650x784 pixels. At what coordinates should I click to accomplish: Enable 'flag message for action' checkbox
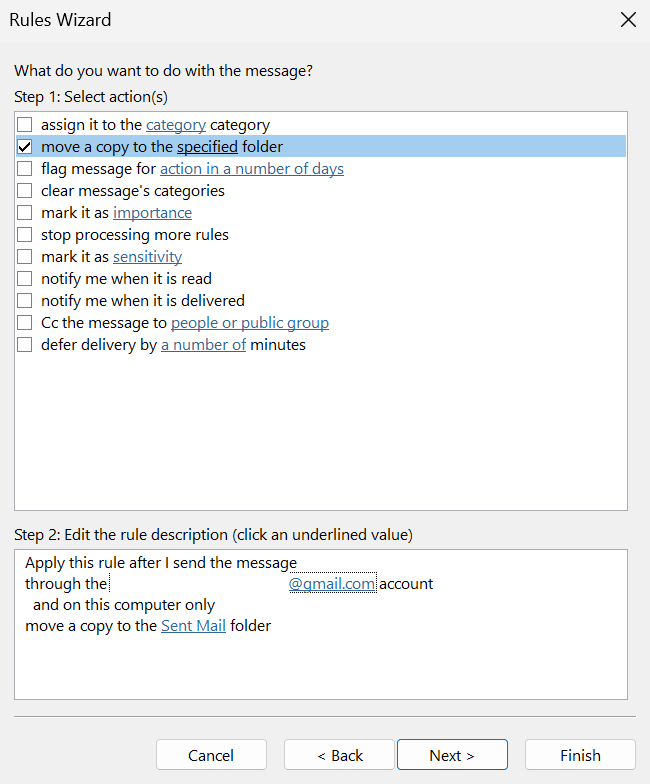24,168
